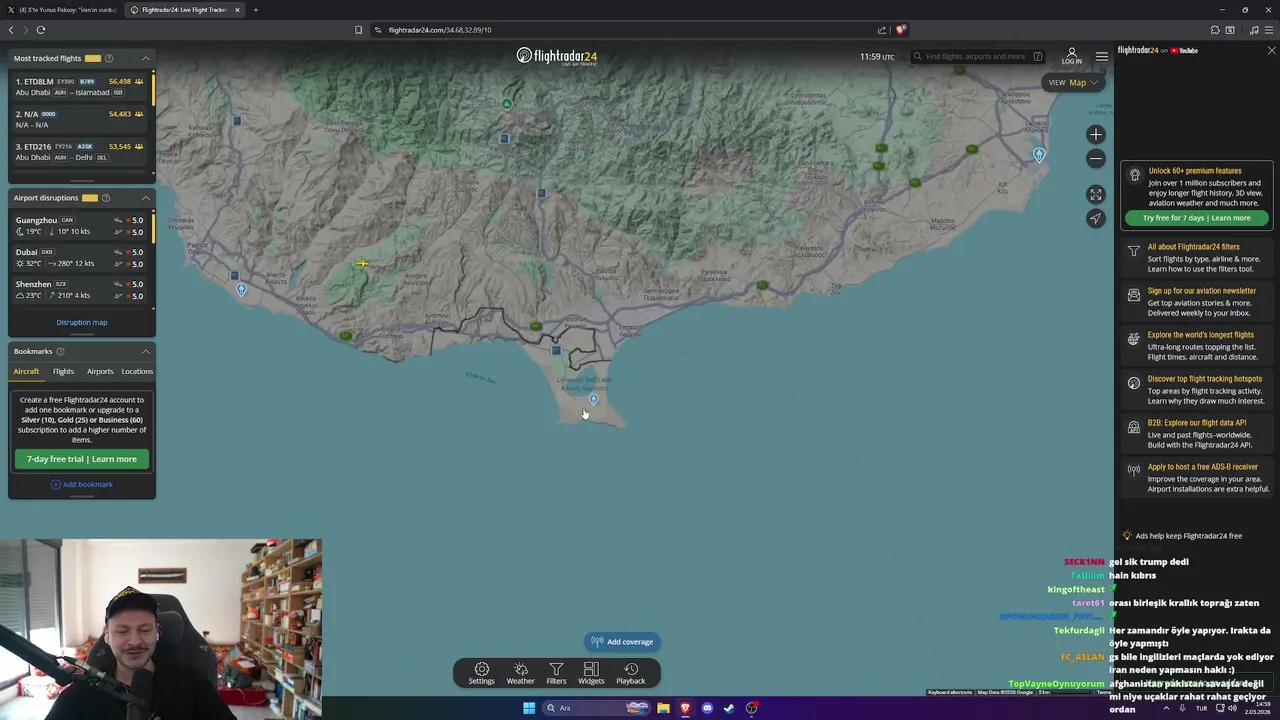Select the yellow aircraft on the map

point(361,264)
